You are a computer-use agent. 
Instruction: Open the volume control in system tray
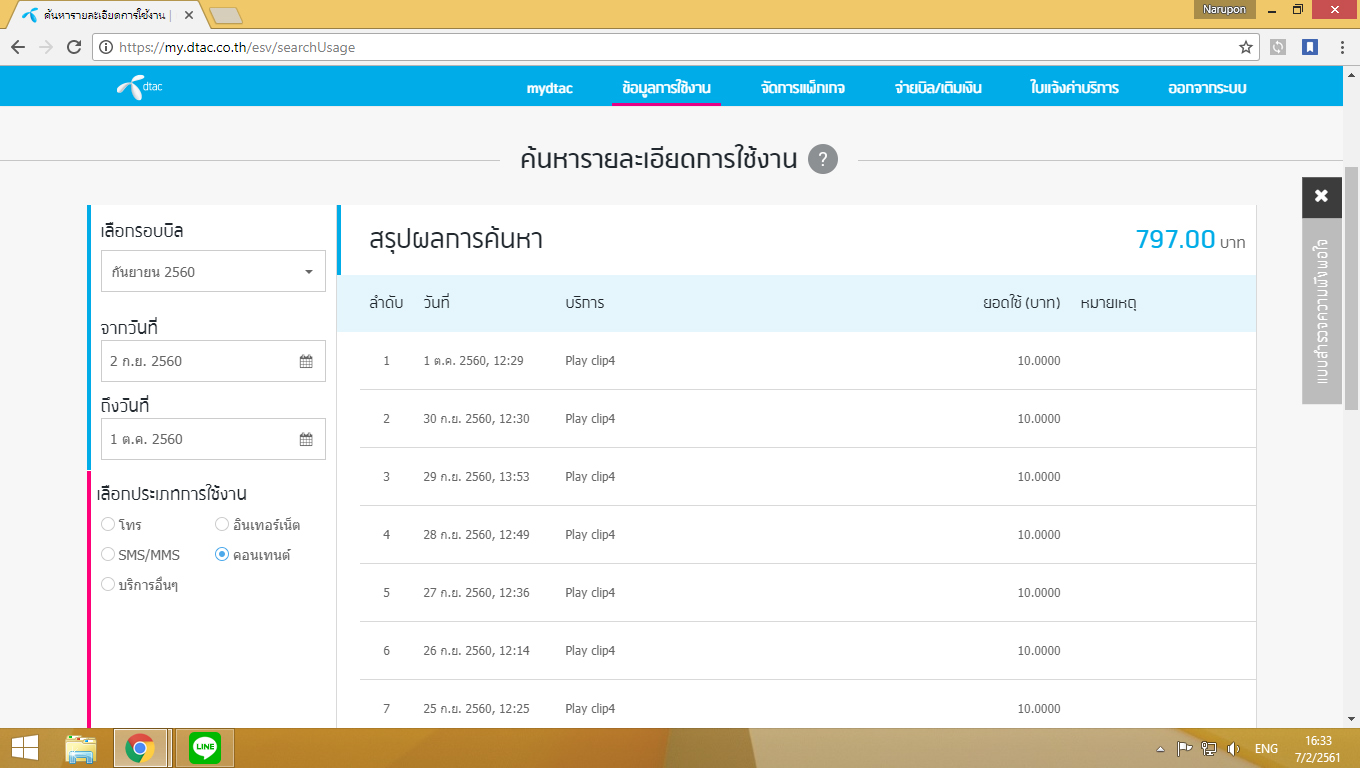[x=1234, y=748]
